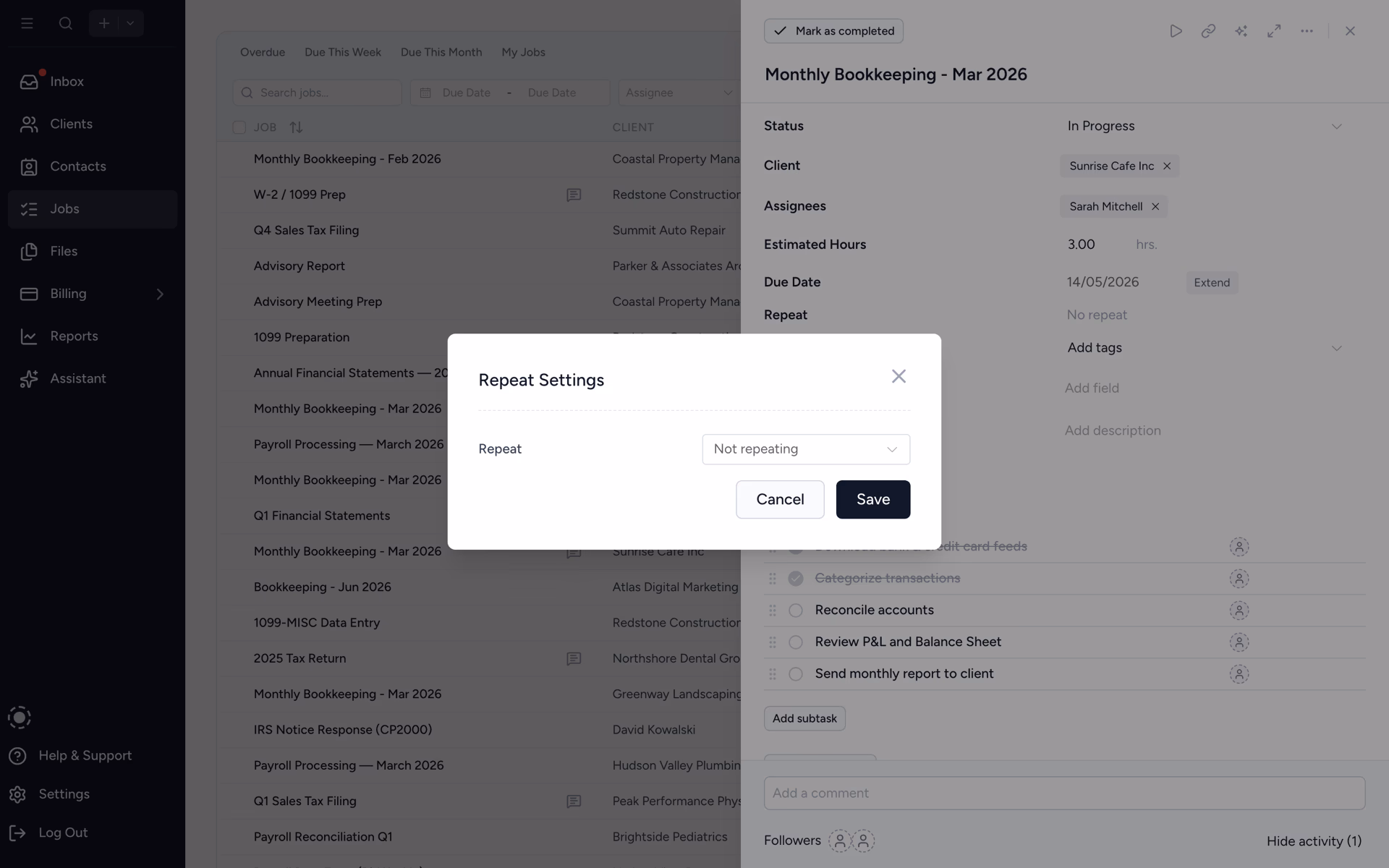
Task: Check Send monthly report to client subtask
Action: point(796,674)
